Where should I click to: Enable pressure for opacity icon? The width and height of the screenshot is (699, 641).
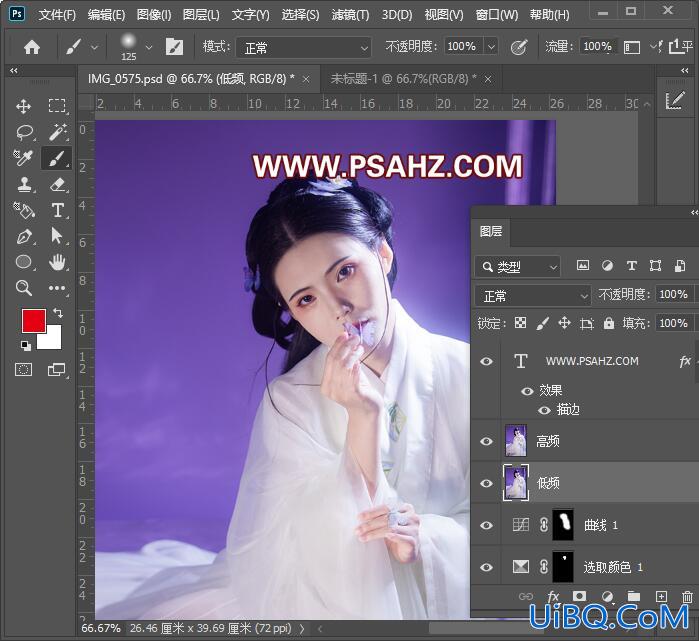[519, 46]
